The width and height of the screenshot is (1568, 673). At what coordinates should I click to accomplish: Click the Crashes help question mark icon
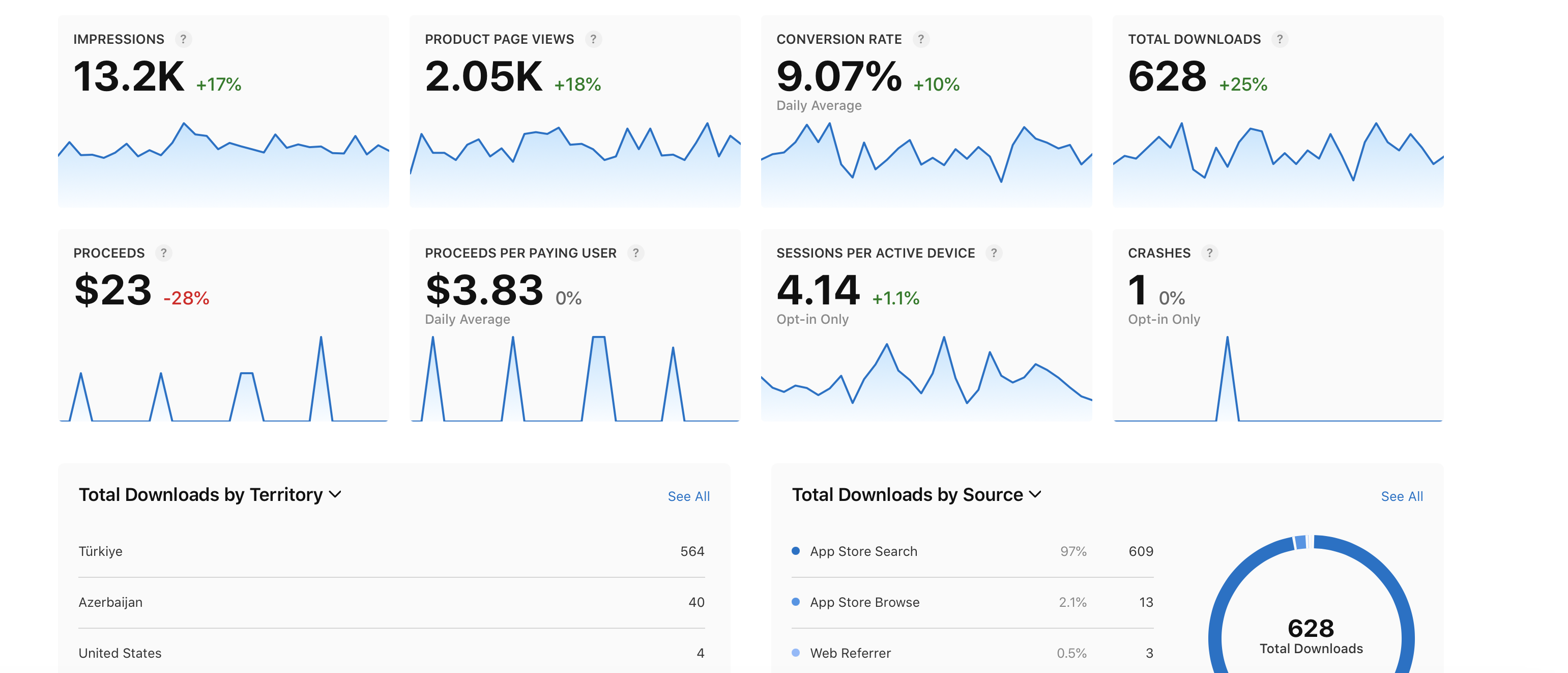(1209, 253)
